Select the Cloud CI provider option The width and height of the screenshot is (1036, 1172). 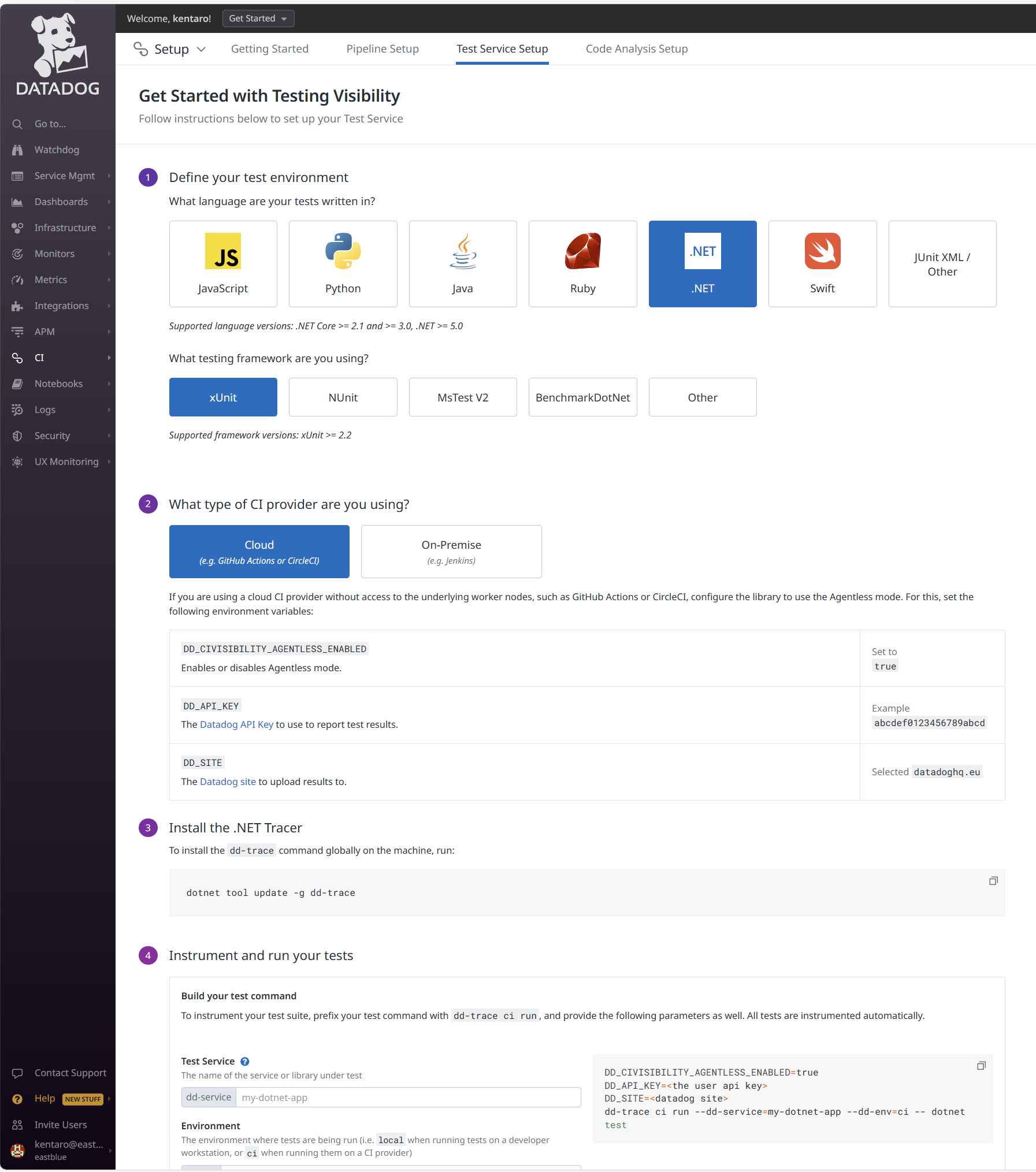[259, 552]
